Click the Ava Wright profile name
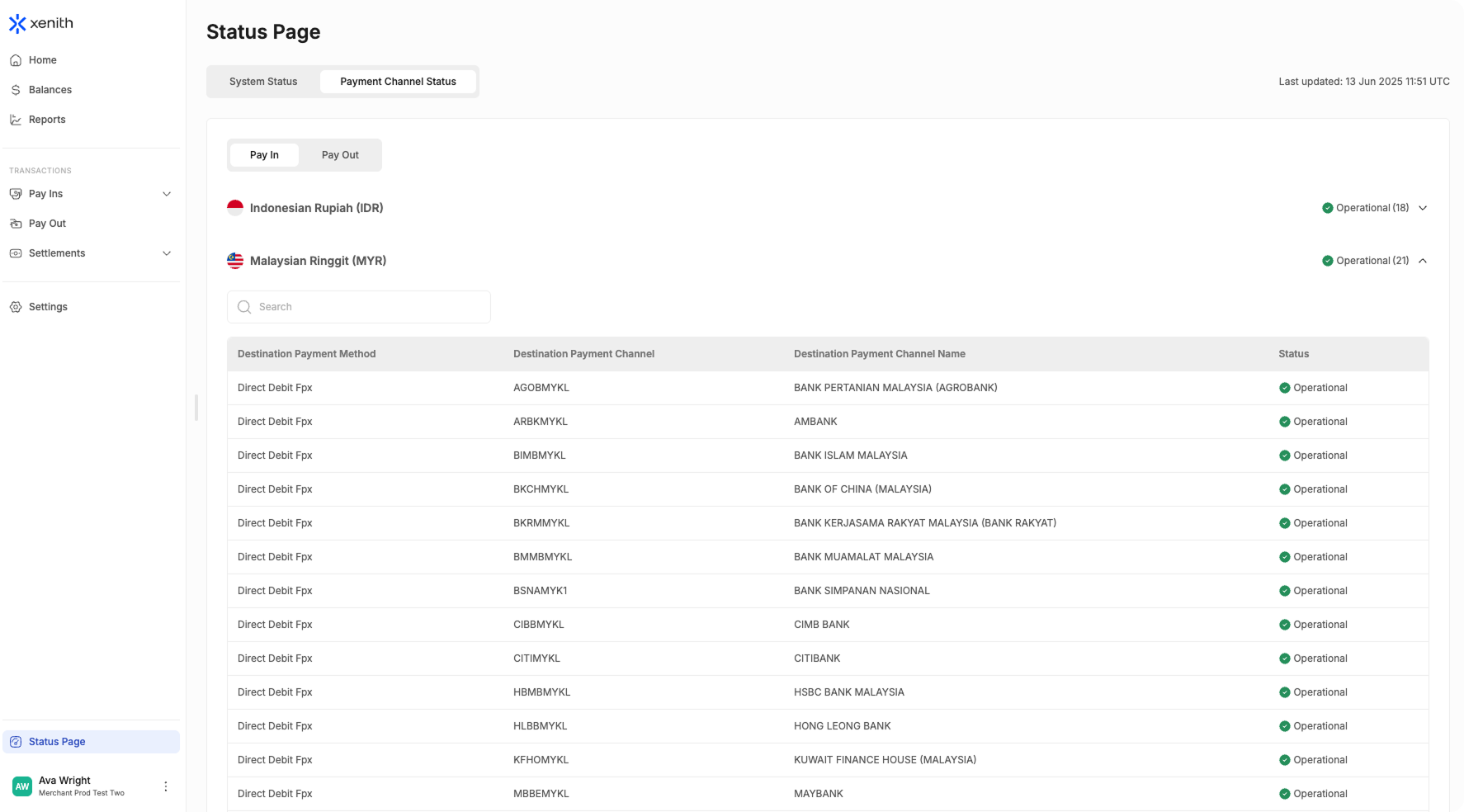 coord(64,781)
